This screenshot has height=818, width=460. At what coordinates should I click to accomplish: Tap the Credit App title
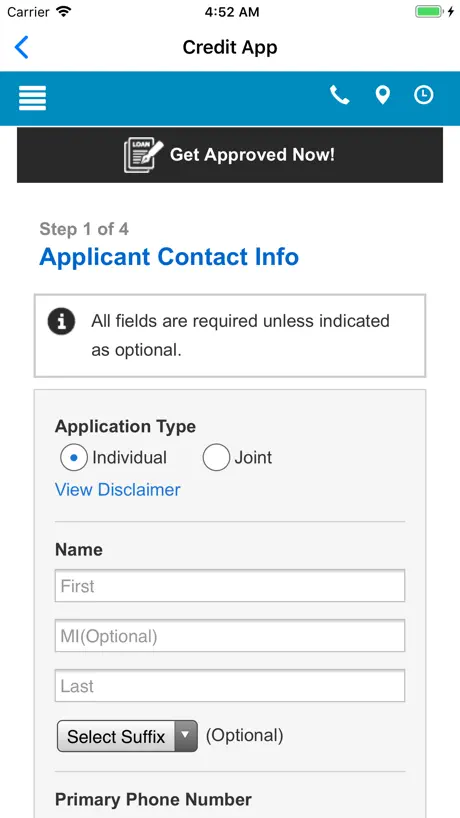point(230,47)
